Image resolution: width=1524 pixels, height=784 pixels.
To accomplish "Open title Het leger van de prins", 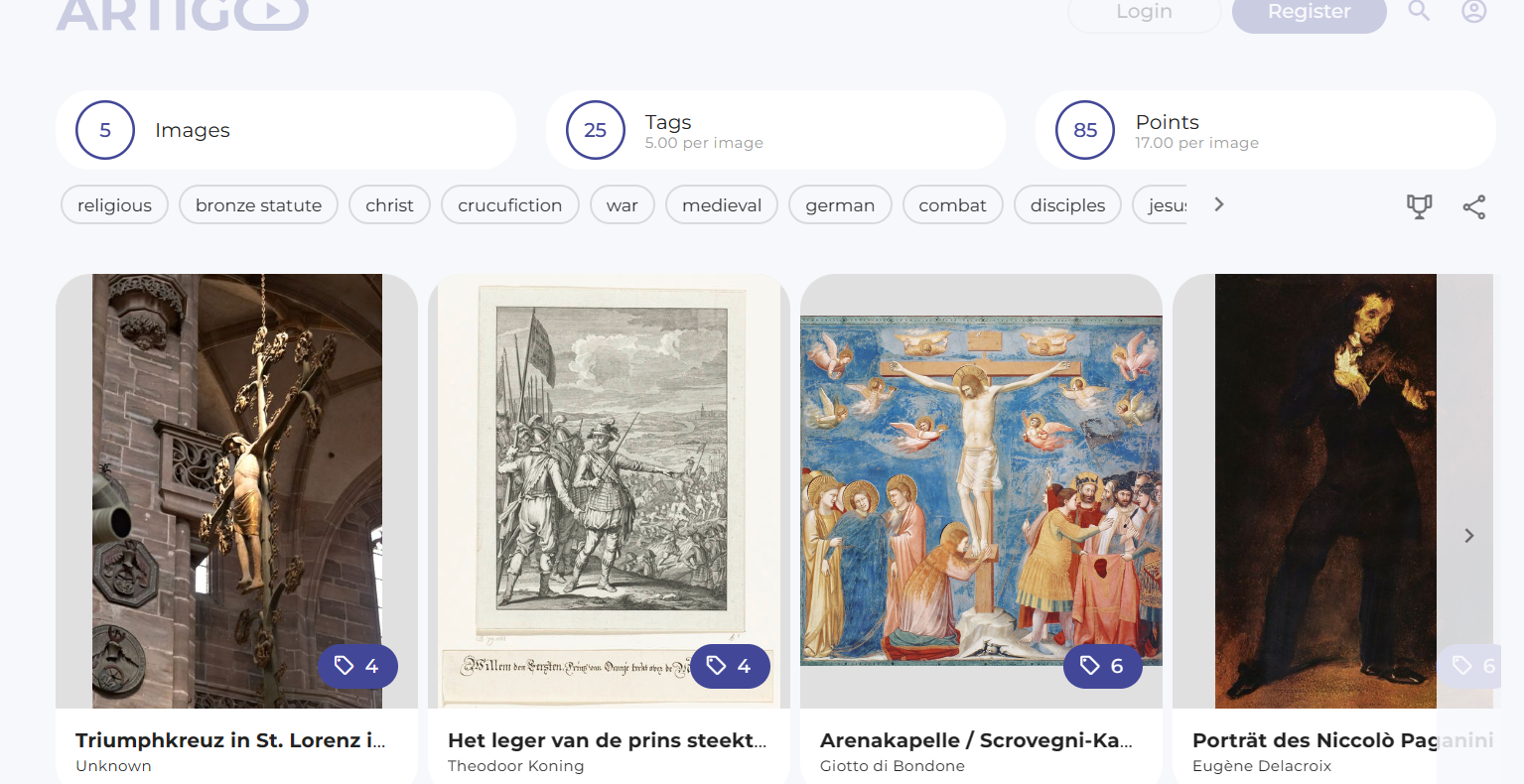I will tap(607, 740).
